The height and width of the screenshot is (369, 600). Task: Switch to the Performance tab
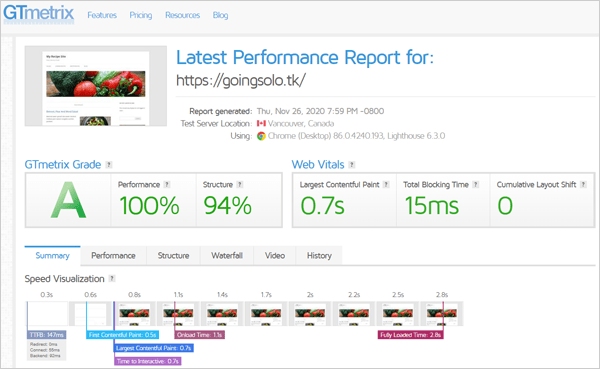coord(113,256)
